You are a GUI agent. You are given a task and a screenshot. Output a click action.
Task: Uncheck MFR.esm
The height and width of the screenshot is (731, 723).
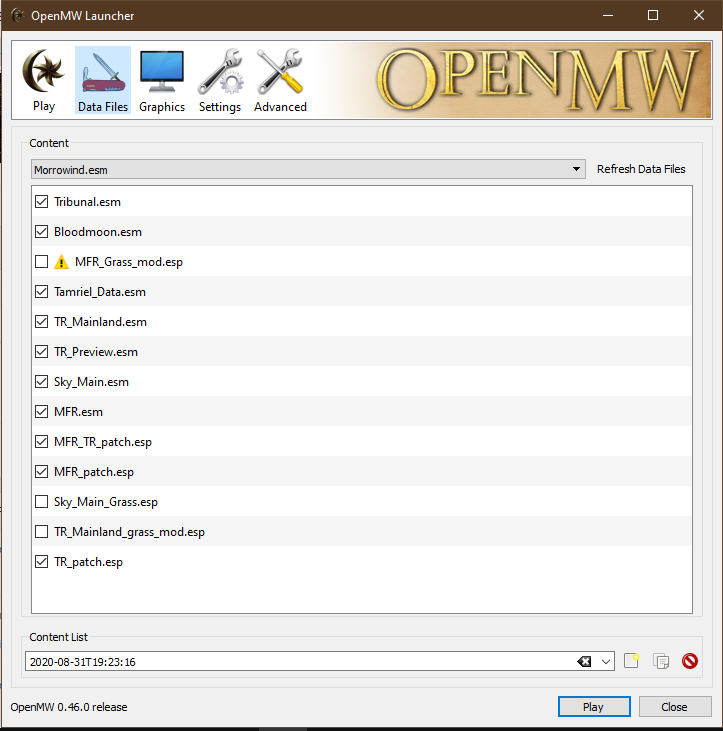tap(41, 412)
